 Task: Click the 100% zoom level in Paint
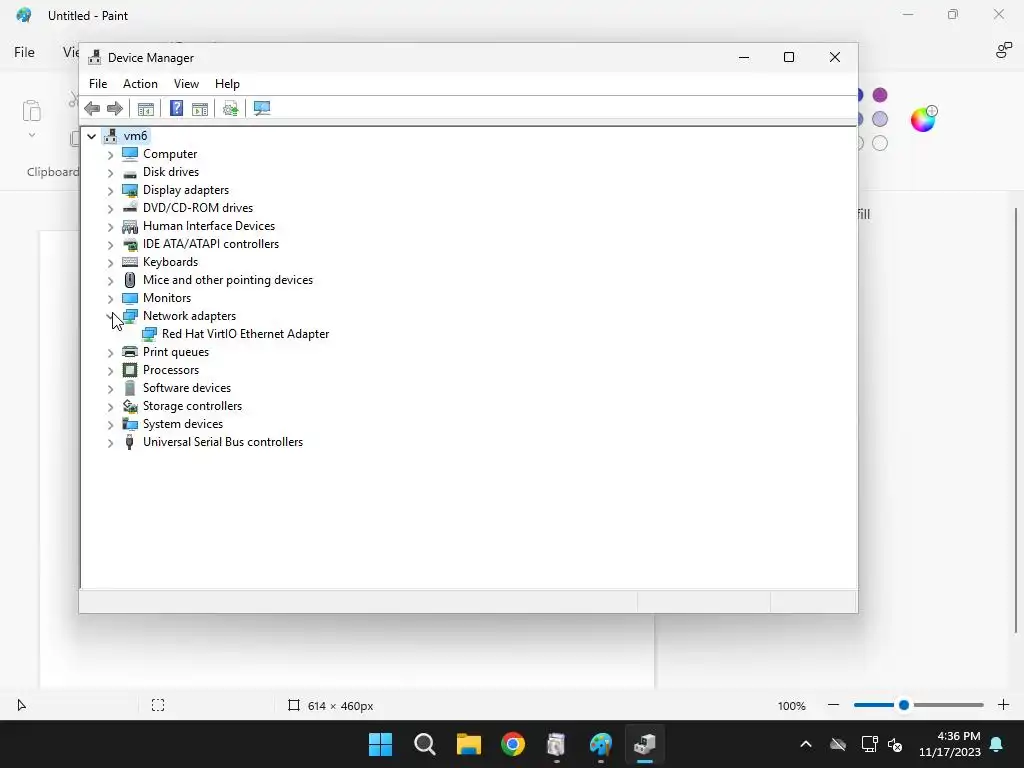pos(792,706)
